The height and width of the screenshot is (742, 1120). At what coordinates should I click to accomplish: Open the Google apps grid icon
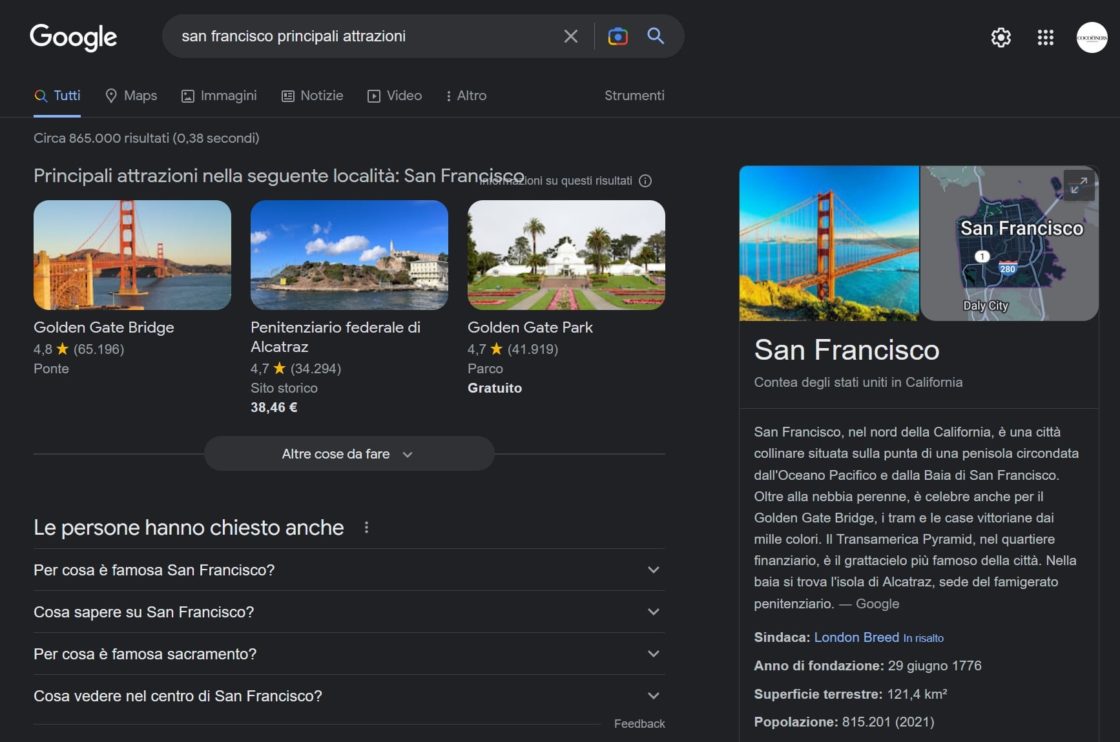pos(1046,37)
